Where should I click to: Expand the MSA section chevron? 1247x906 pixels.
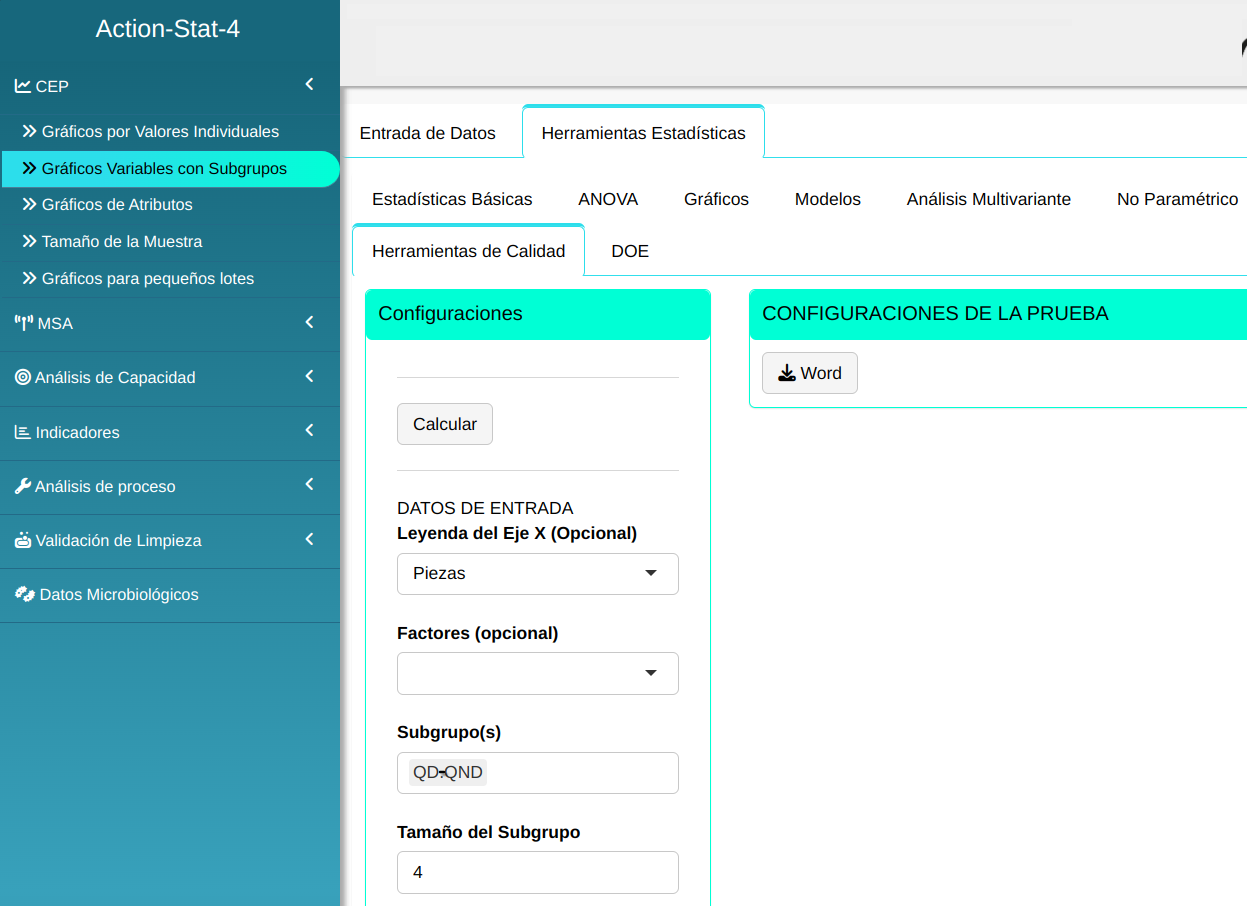pos(310,322)
